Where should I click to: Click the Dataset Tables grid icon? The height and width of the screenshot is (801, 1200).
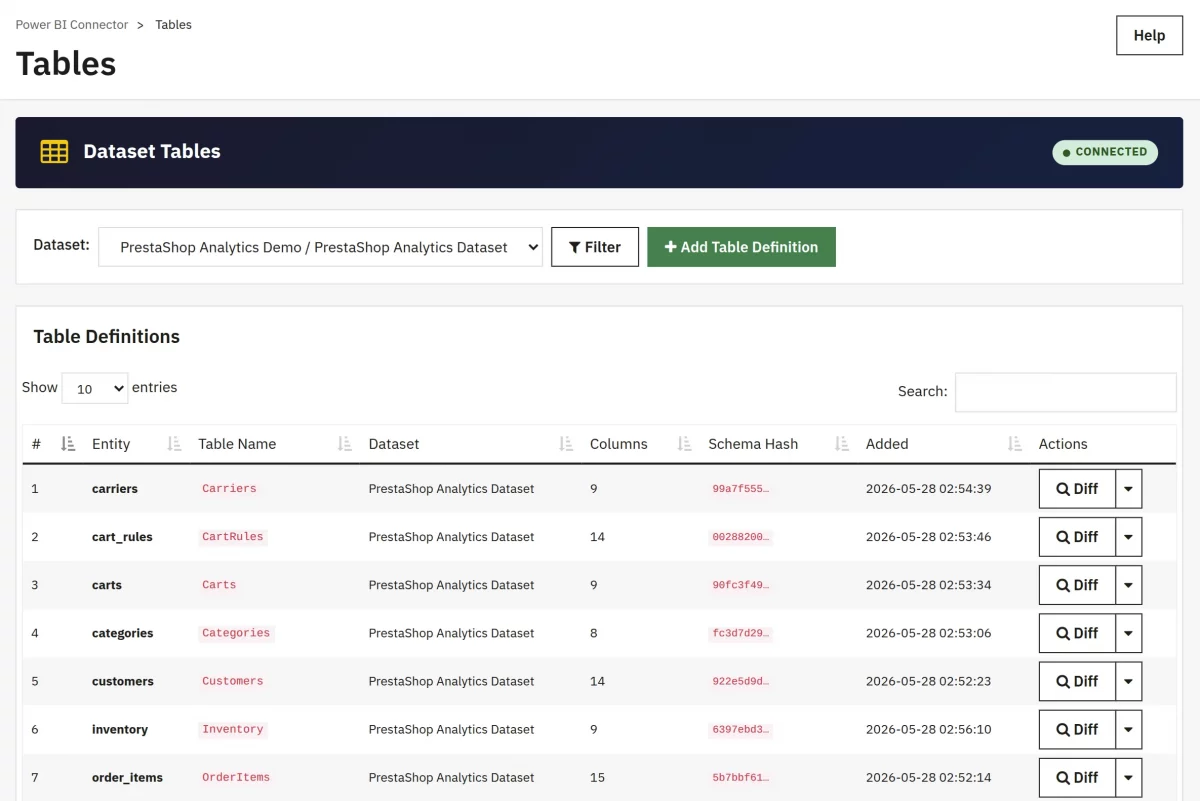[x=54, y=152]
